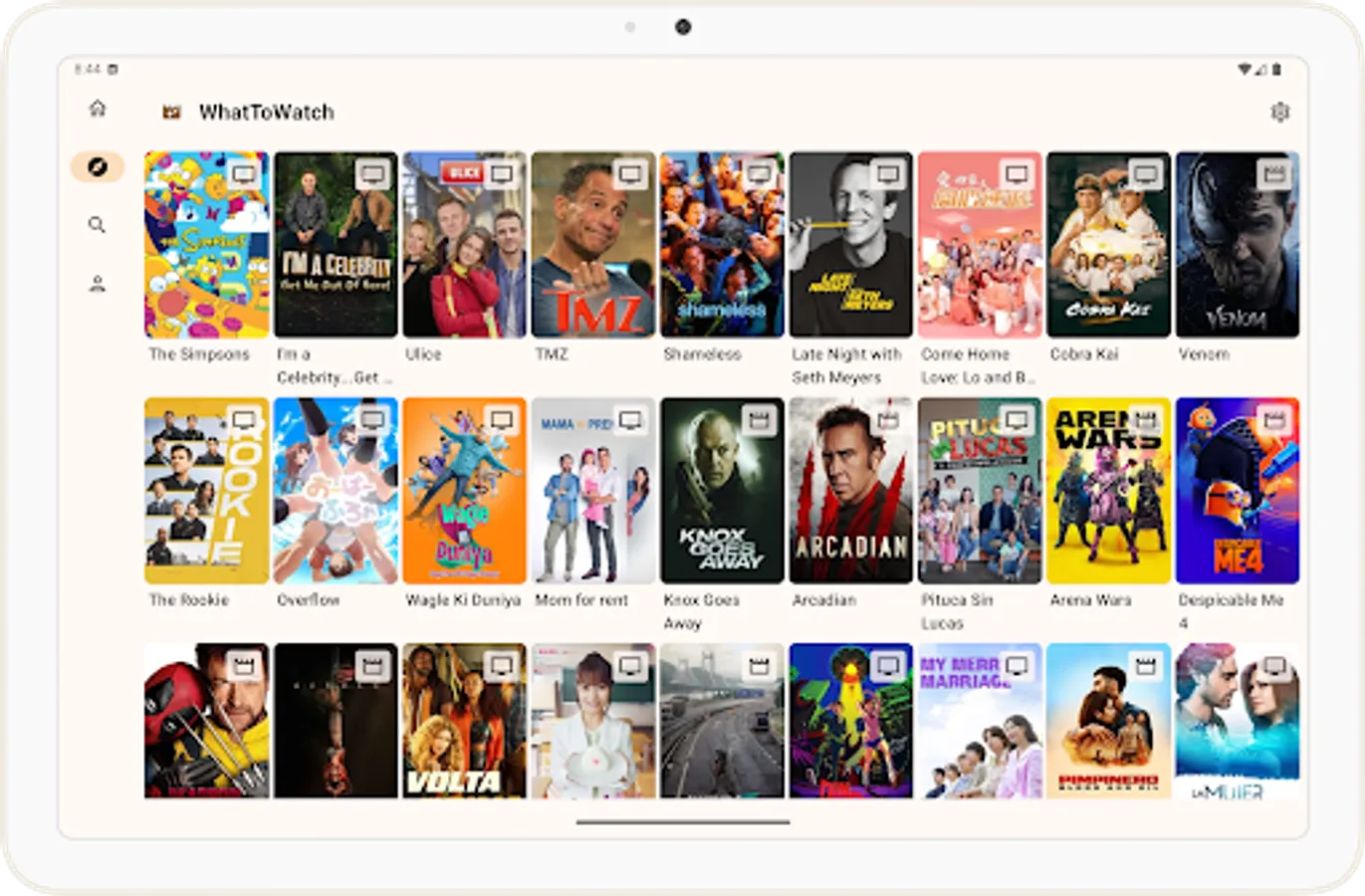
Task: Click TV badge on Wagle Ki Duniya poster
Action: (x=502, y=421)
